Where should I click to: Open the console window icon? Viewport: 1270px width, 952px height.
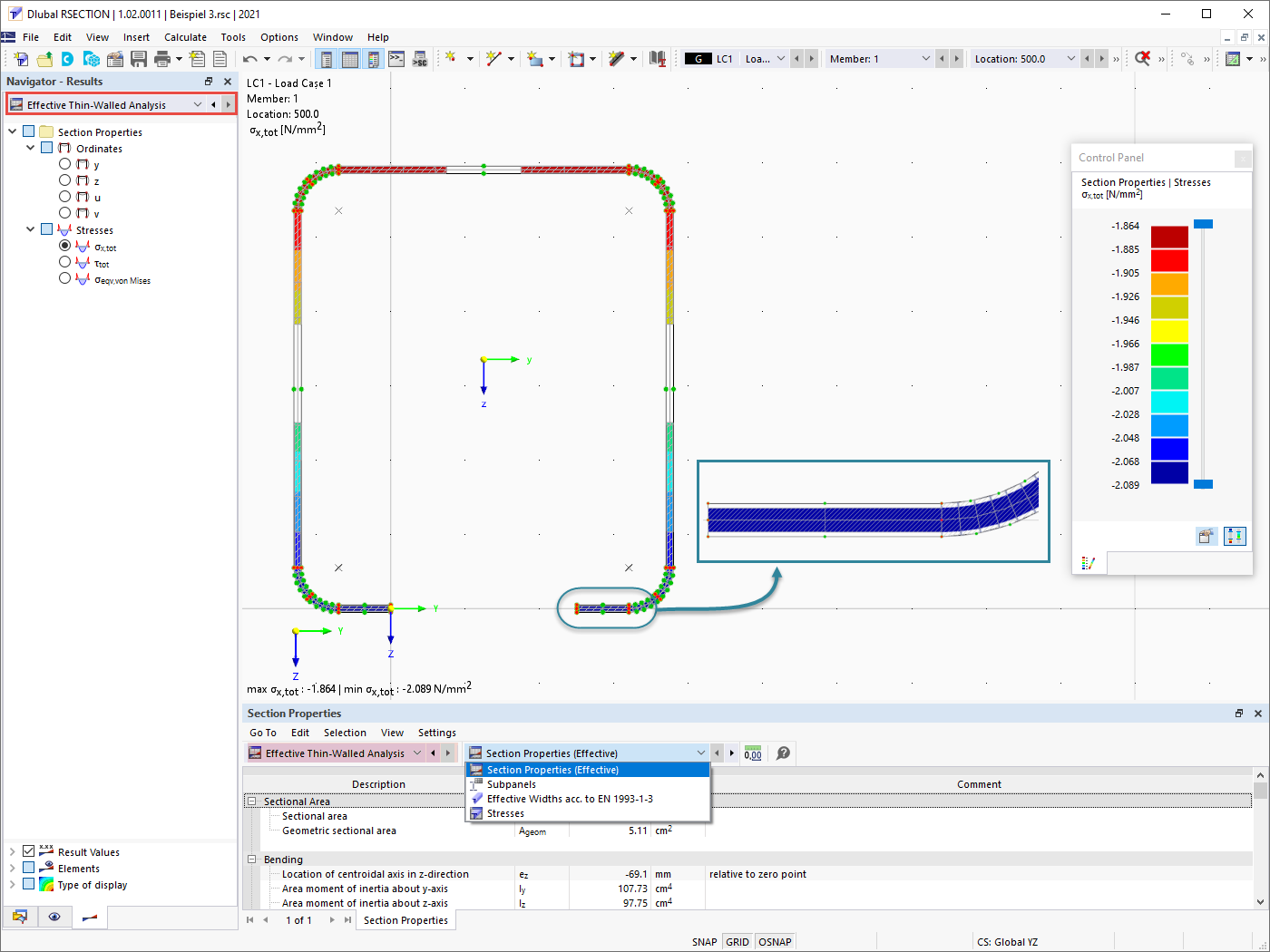[396, 59]
